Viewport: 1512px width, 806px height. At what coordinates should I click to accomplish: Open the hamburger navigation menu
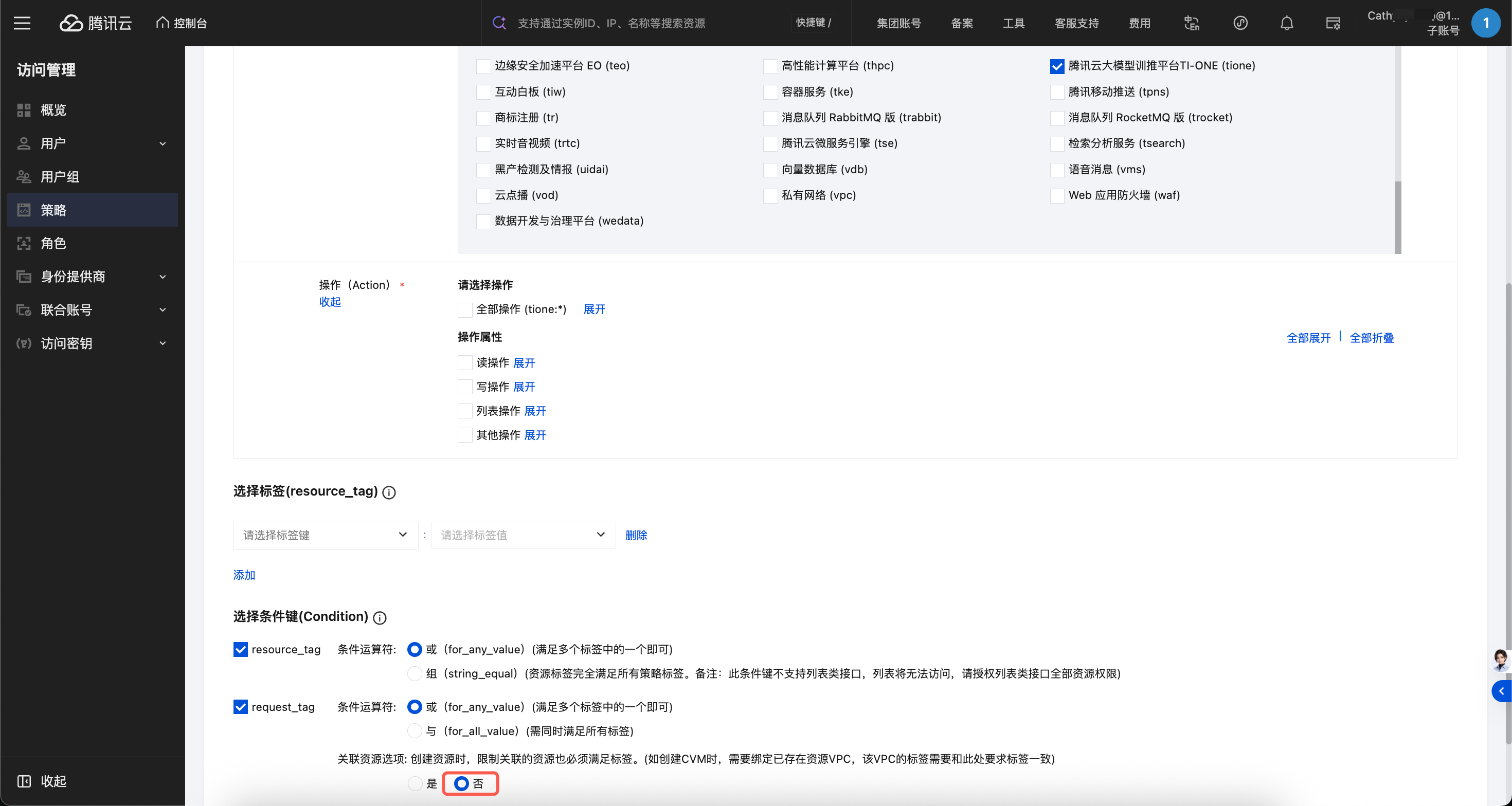click(22, 23)
